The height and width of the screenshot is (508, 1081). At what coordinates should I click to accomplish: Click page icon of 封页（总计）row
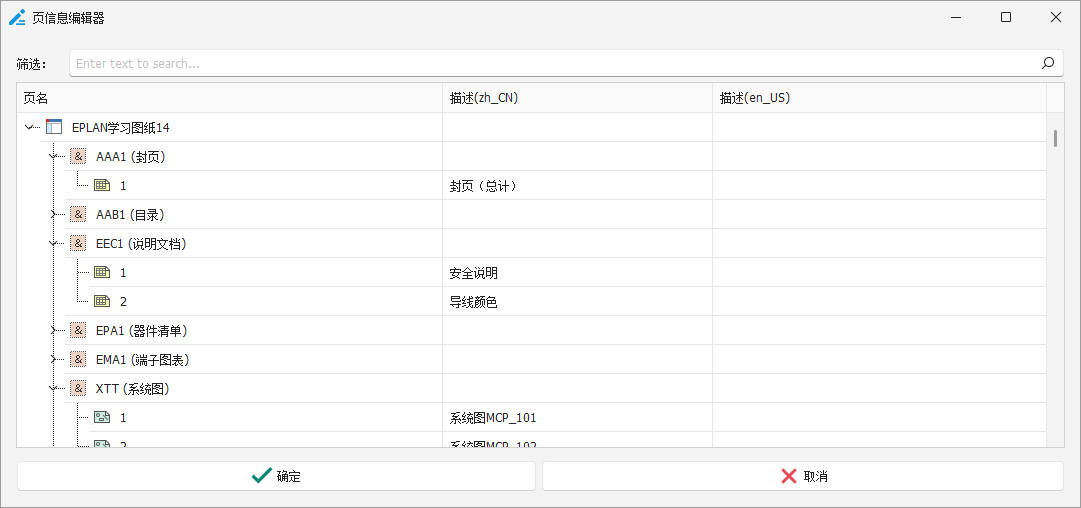point(102,185)
